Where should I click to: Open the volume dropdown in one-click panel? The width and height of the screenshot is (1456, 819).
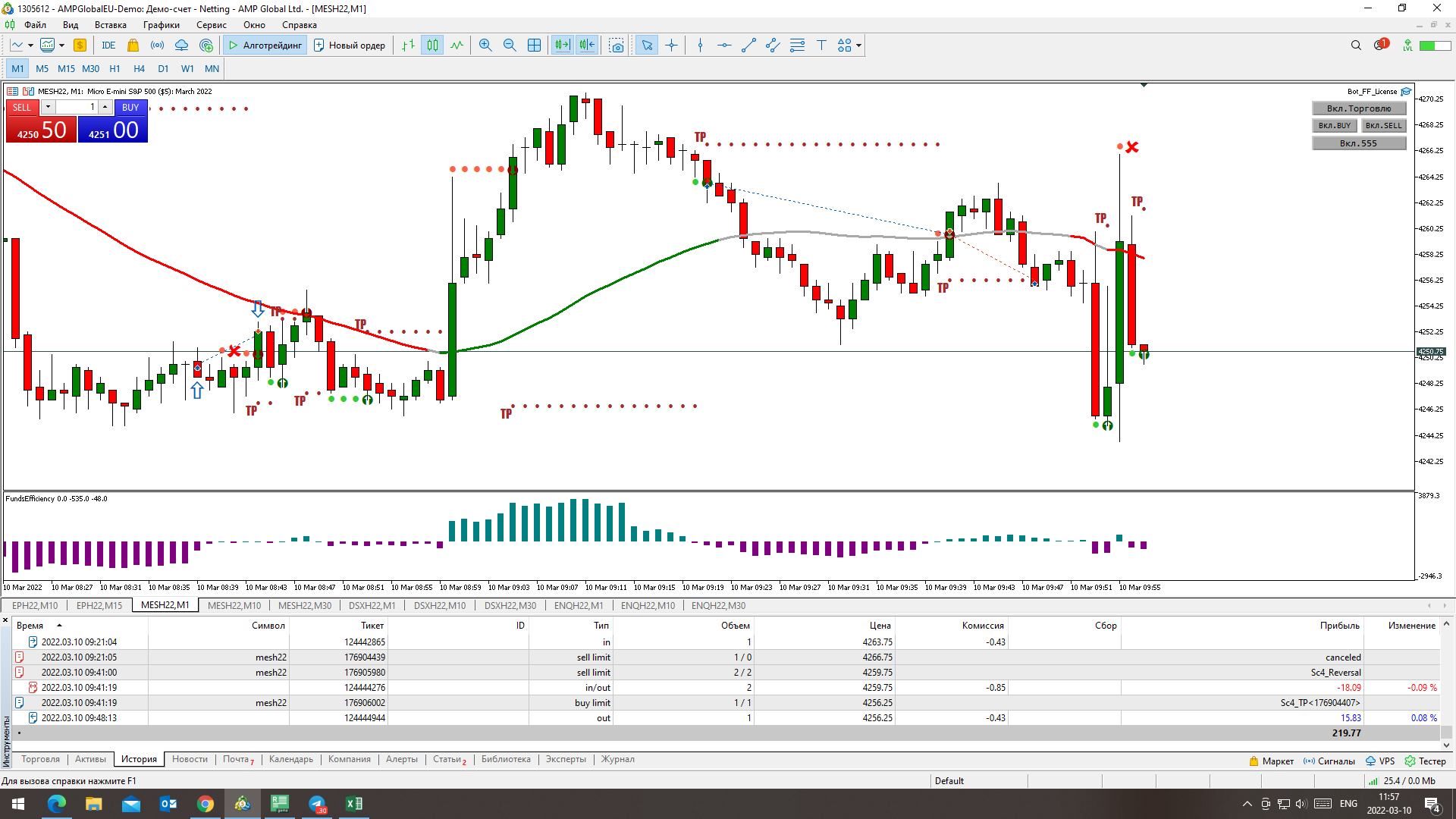tap(48, 107)
